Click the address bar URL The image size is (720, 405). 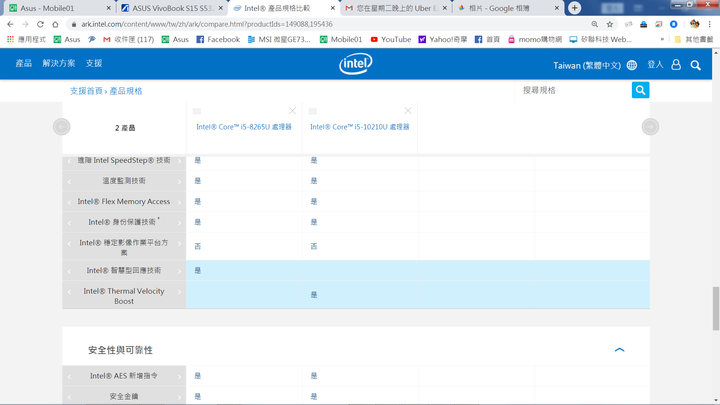pos(207,24)
